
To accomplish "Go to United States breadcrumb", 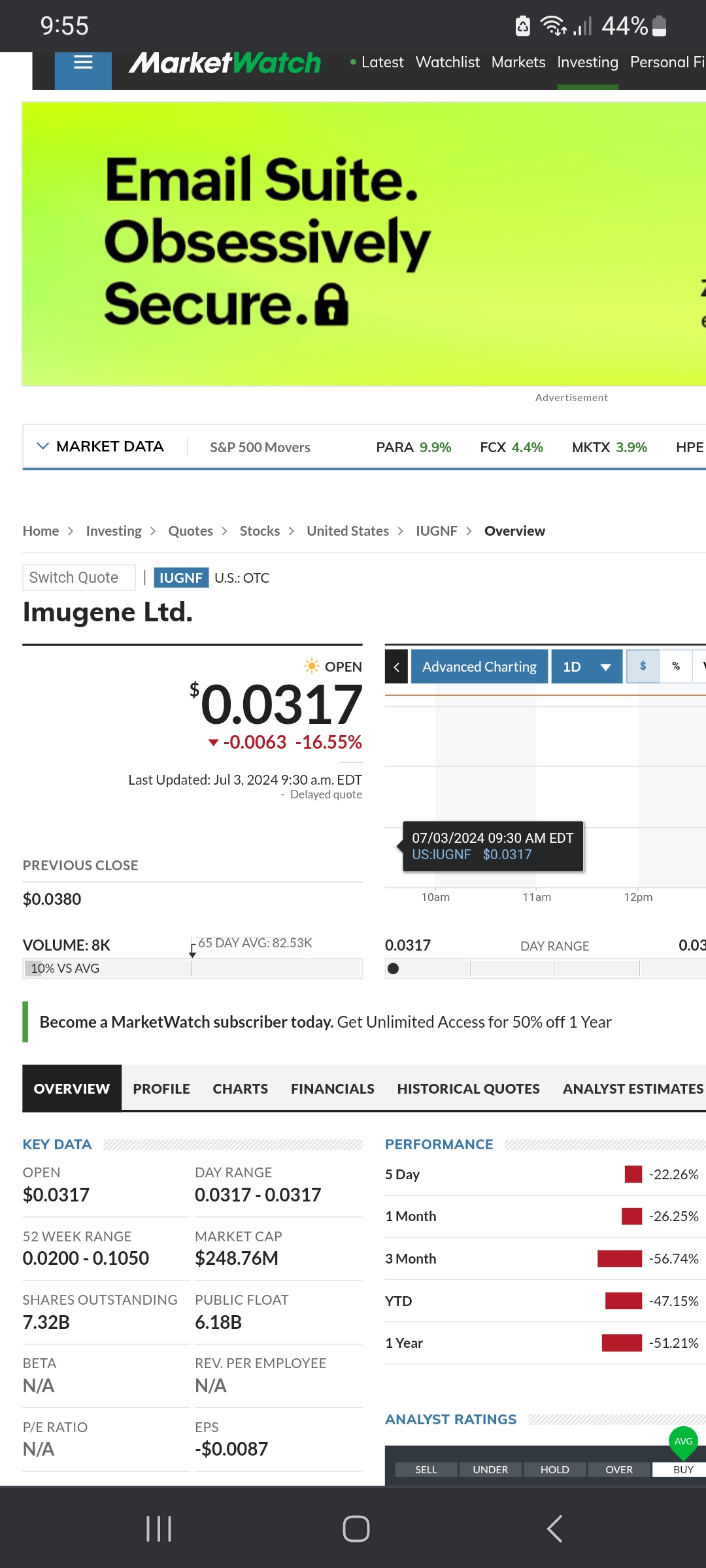I will point(348,531).
